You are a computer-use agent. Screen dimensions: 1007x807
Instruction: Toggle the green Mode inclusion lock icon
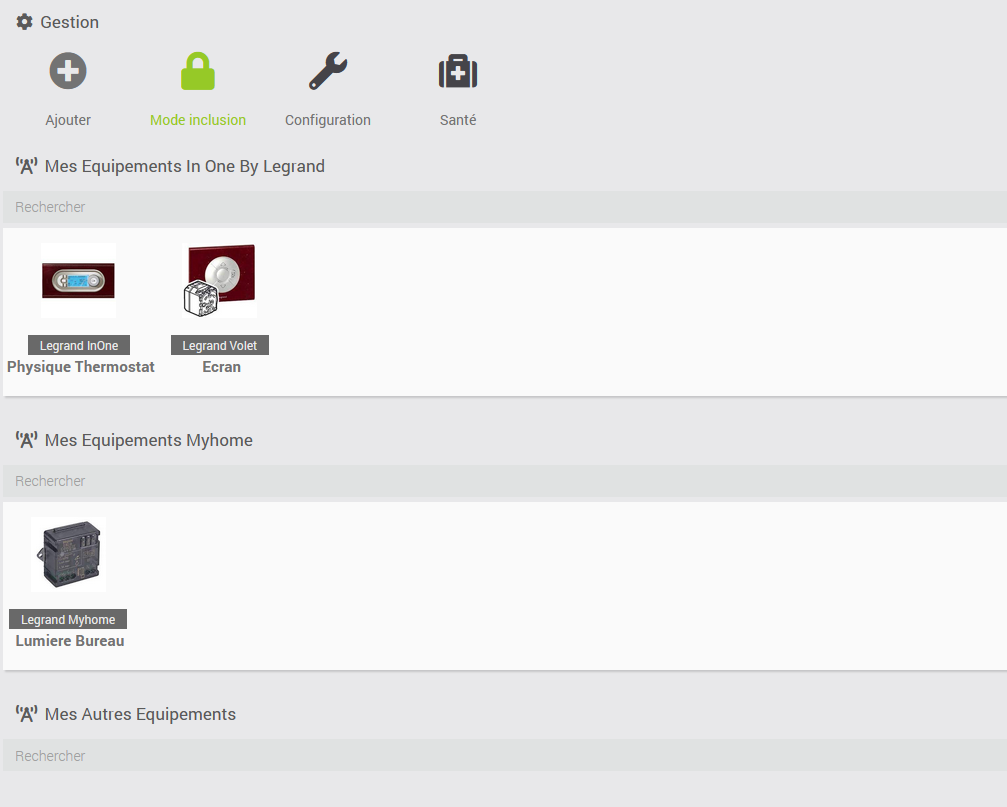click(x=198, y=72)
